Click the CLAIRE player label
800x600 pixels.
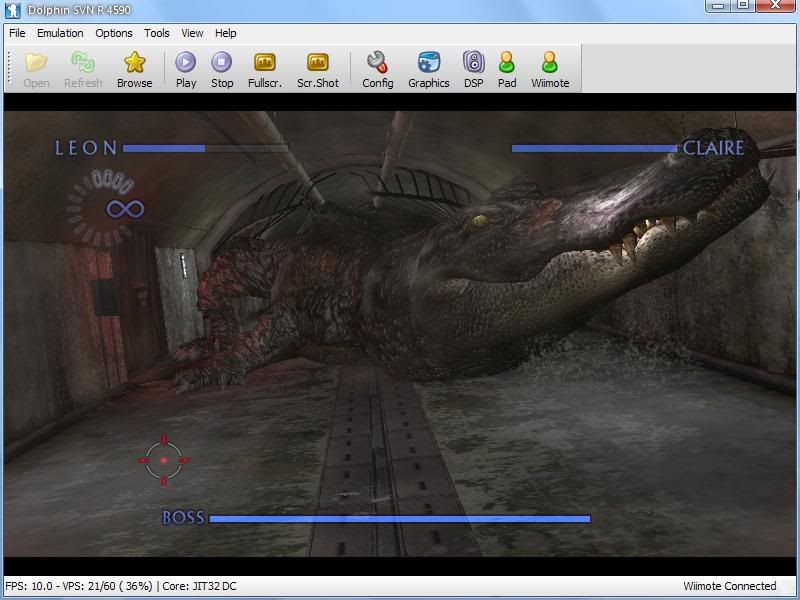point(713,148)
